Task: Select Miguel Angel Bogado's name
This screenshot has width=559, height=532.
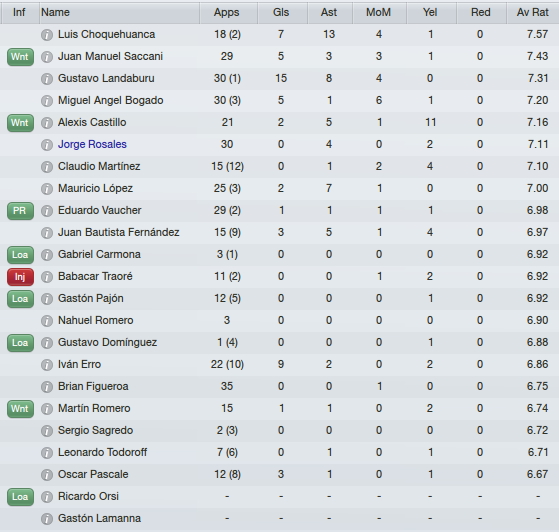Action: (x=111, y=101)
